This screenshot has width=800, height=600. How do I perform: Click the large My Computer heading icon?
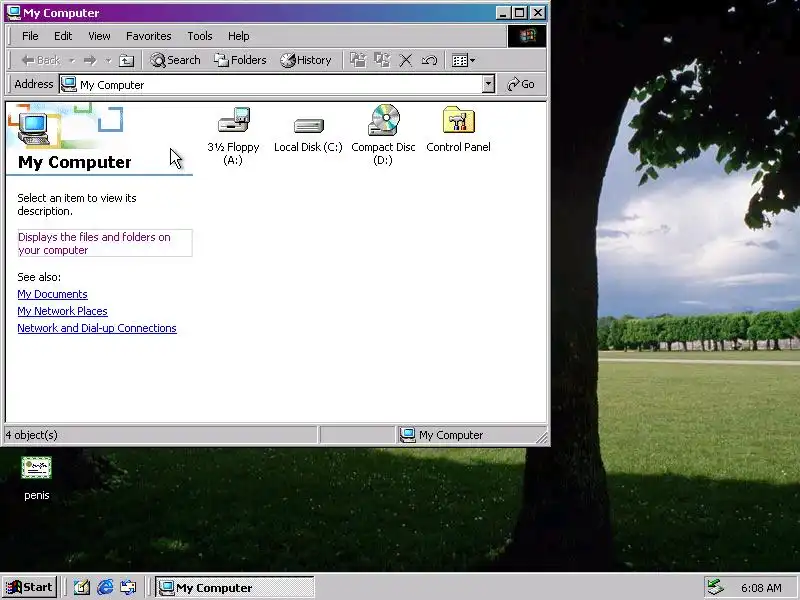34,130
